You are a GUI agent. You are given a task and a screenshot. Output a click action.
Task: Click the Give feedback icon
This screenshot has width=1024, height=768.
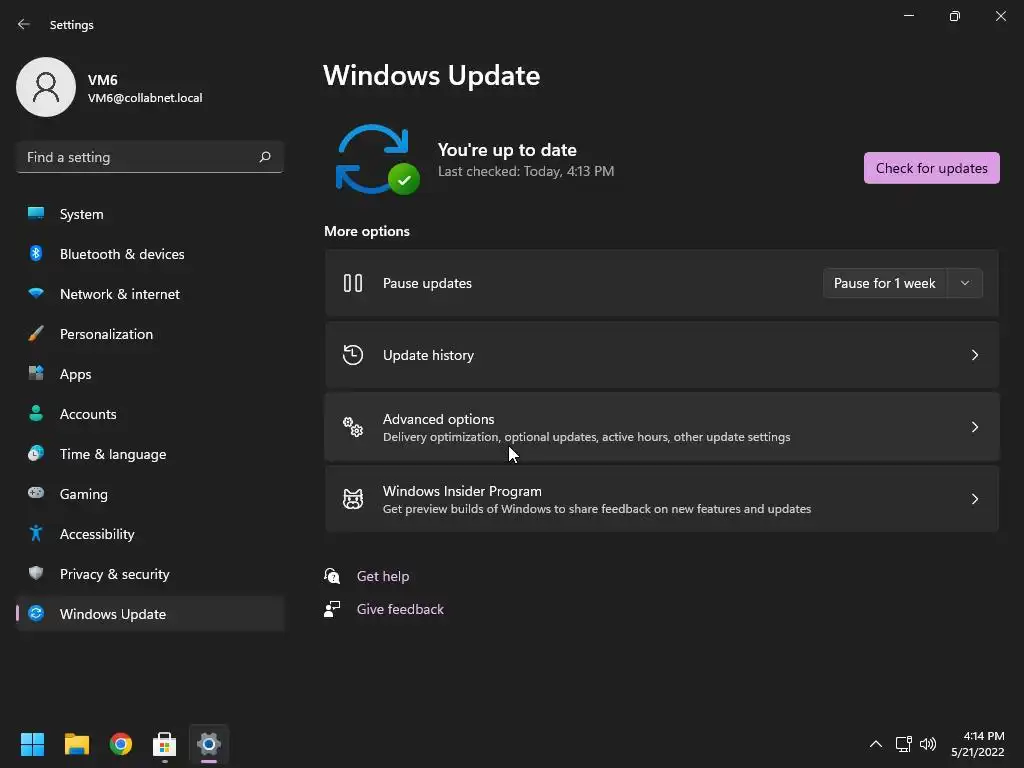tap(332, 609)
